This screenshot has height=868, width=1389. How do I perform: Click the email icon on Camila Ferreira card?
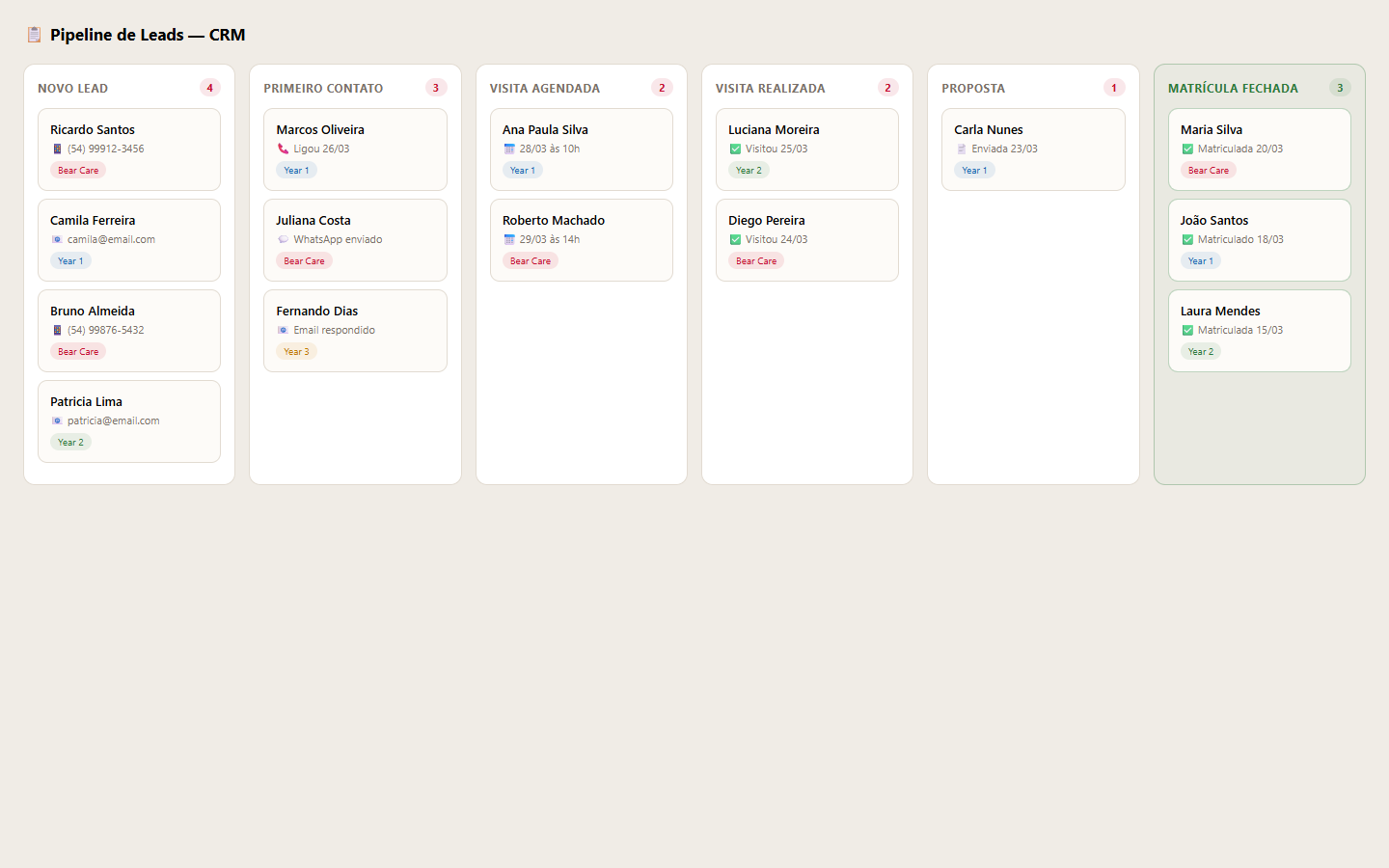56,239
